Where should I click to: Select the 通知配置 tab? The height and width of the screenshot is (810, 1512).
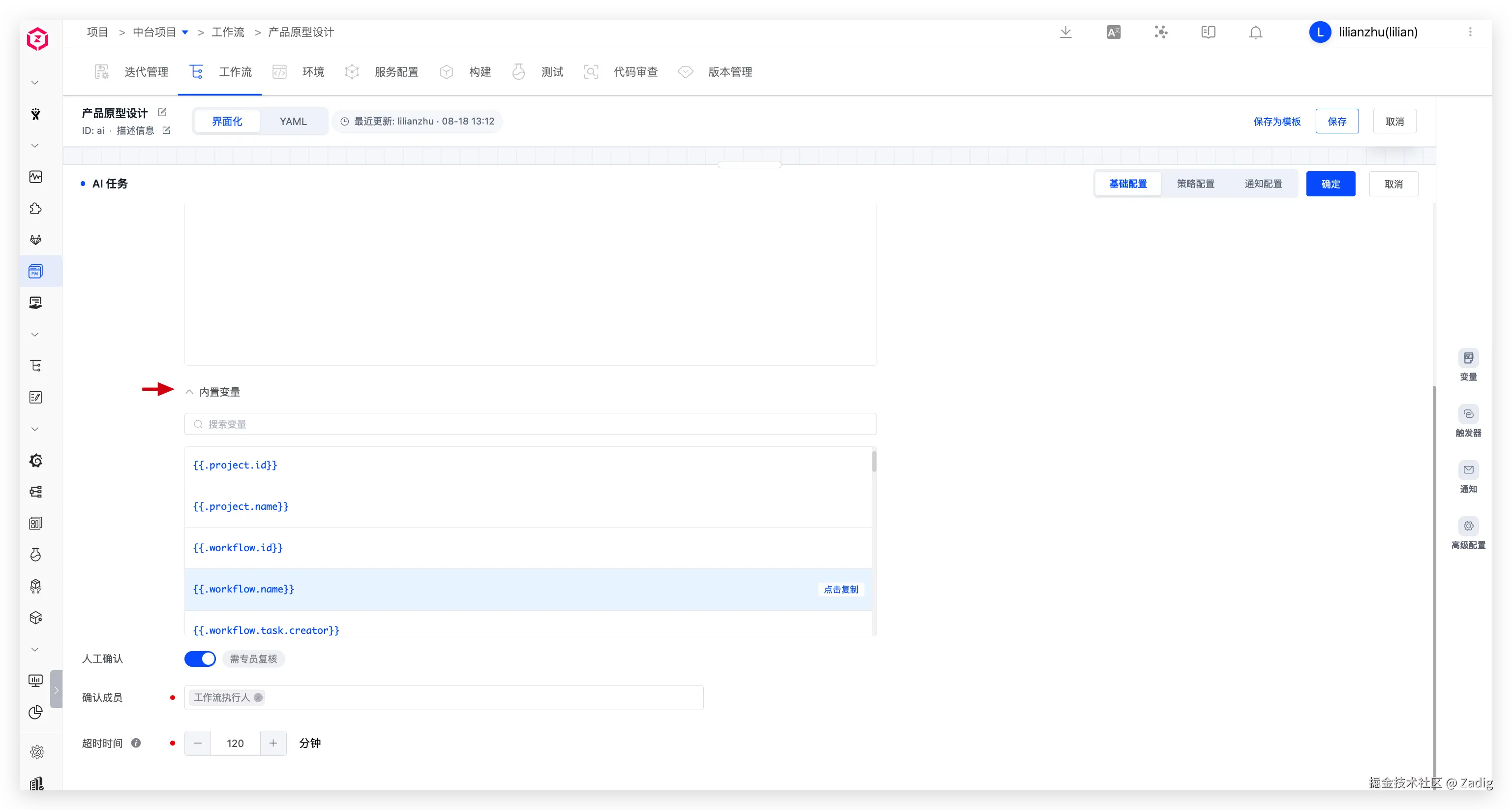pyautogui.click(x=1263, y=184)
